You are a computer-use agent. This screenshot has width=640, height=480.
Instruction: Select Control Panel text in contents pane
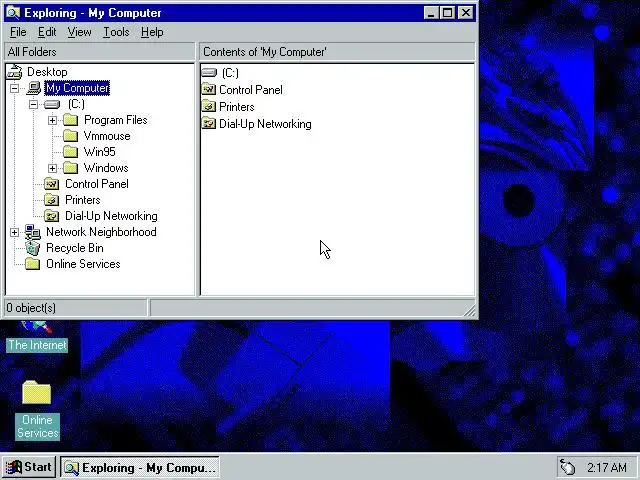pyautogui.click(x=251, y=90)
